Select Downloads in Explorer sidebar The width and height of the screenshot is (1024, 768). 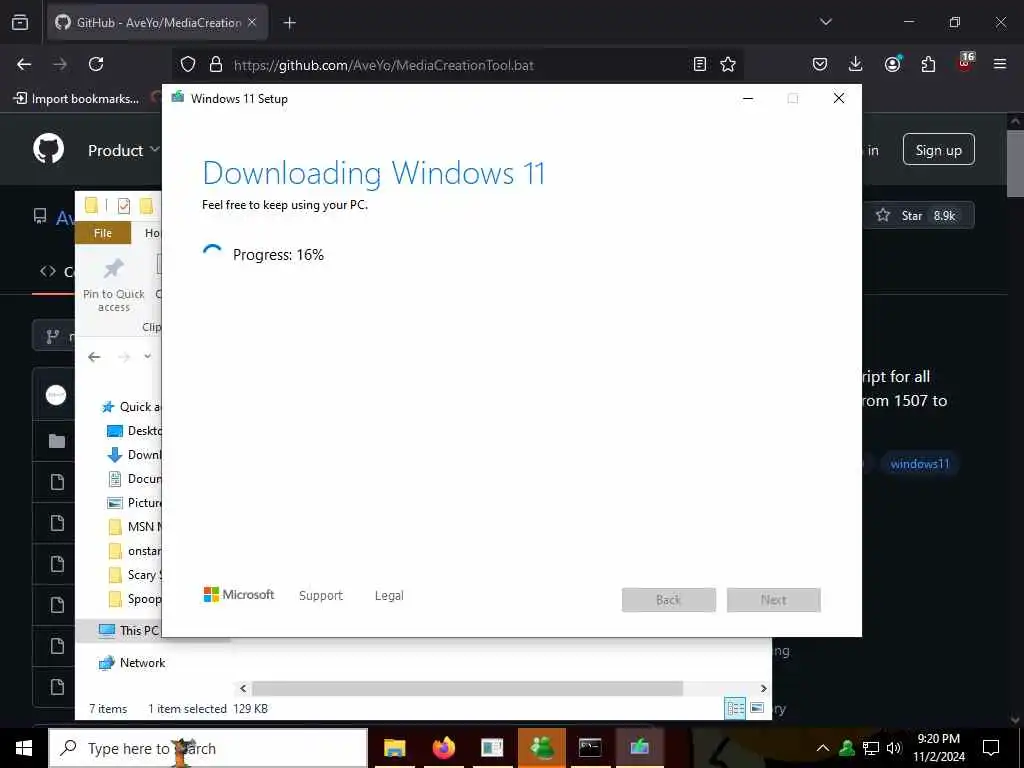[134, 455]
